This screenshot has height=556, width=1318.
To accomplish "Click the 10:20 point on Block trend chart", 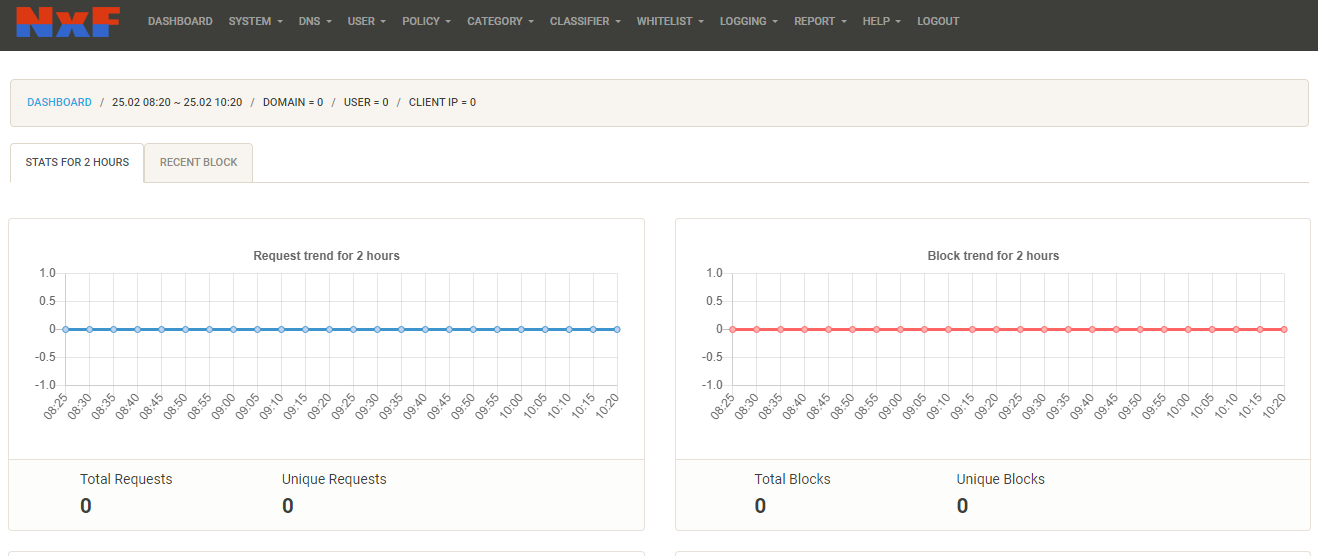I will point(1284,329).
